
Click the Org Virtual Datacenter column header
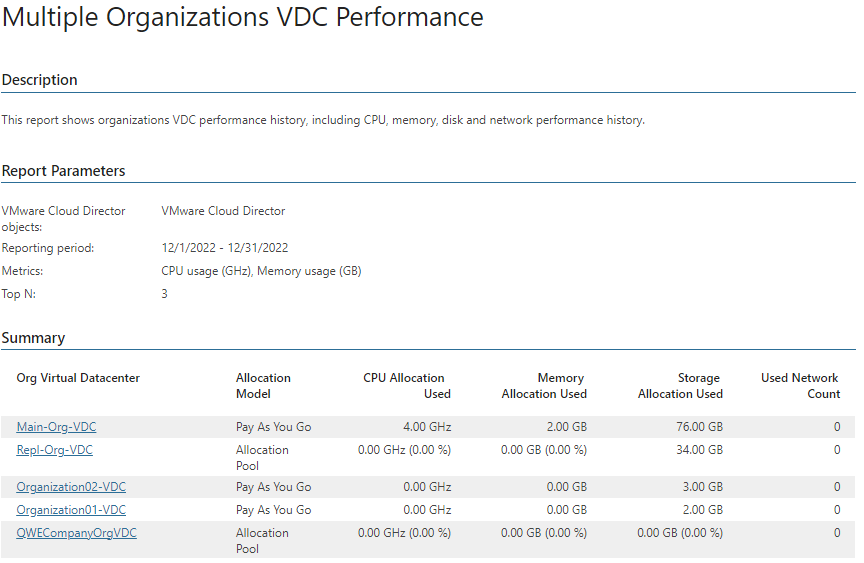tap(78, 378)
